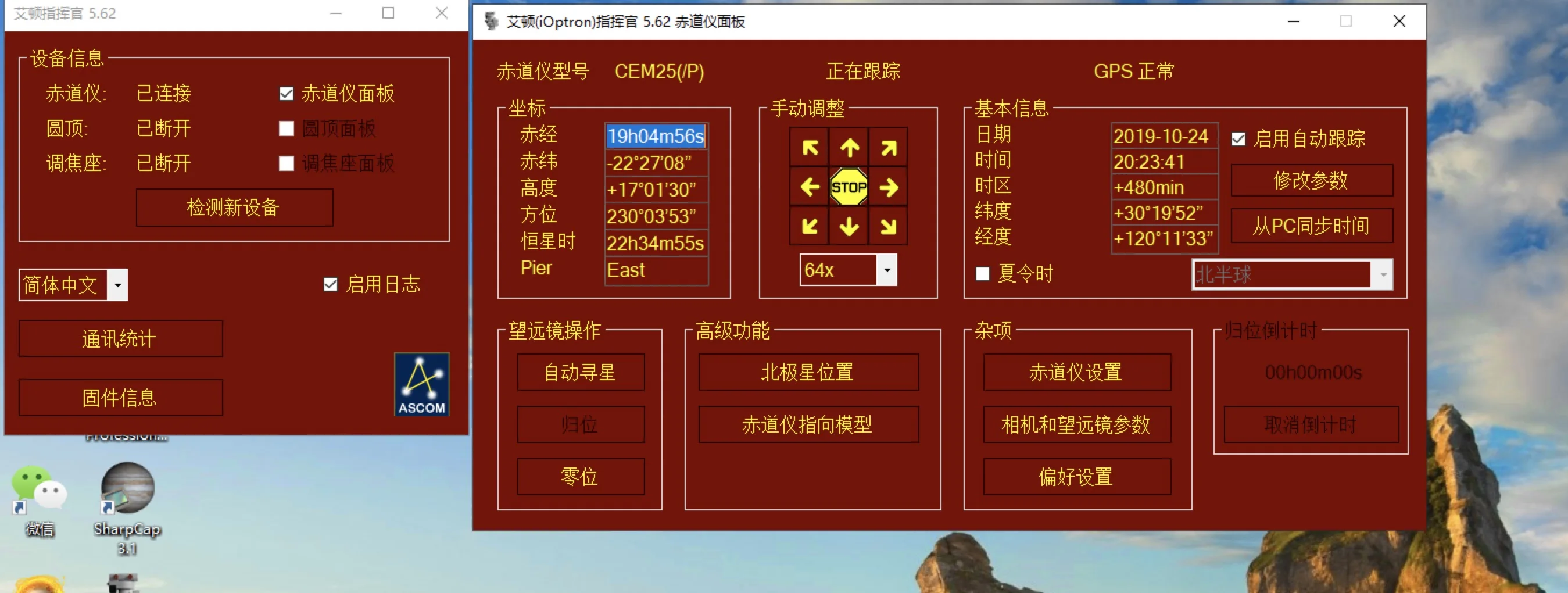
Task: Open 赤道仪设置
Action: 1077,372
